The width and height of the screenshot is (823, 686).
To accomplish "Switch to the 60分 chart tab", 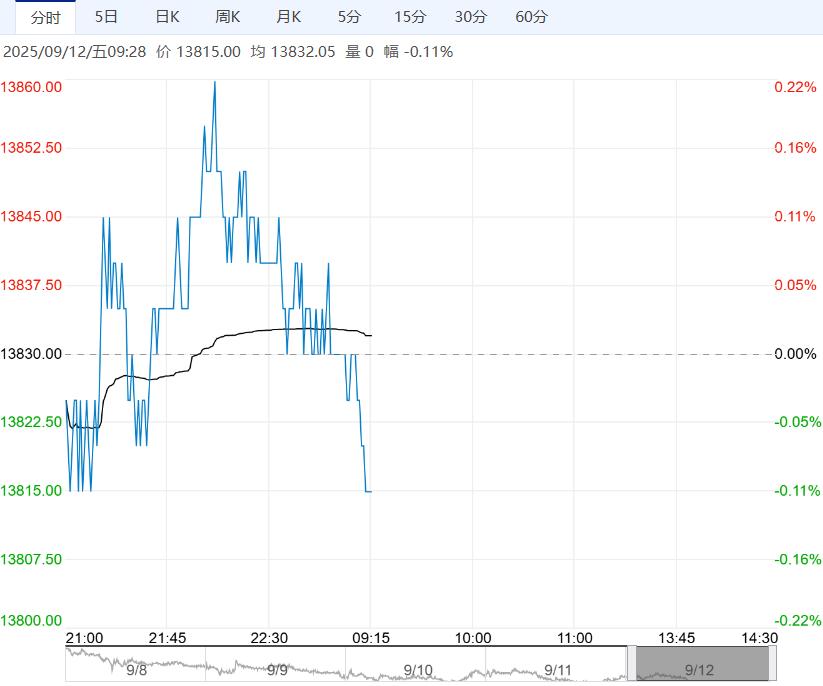I will click(x=532, y=17).
